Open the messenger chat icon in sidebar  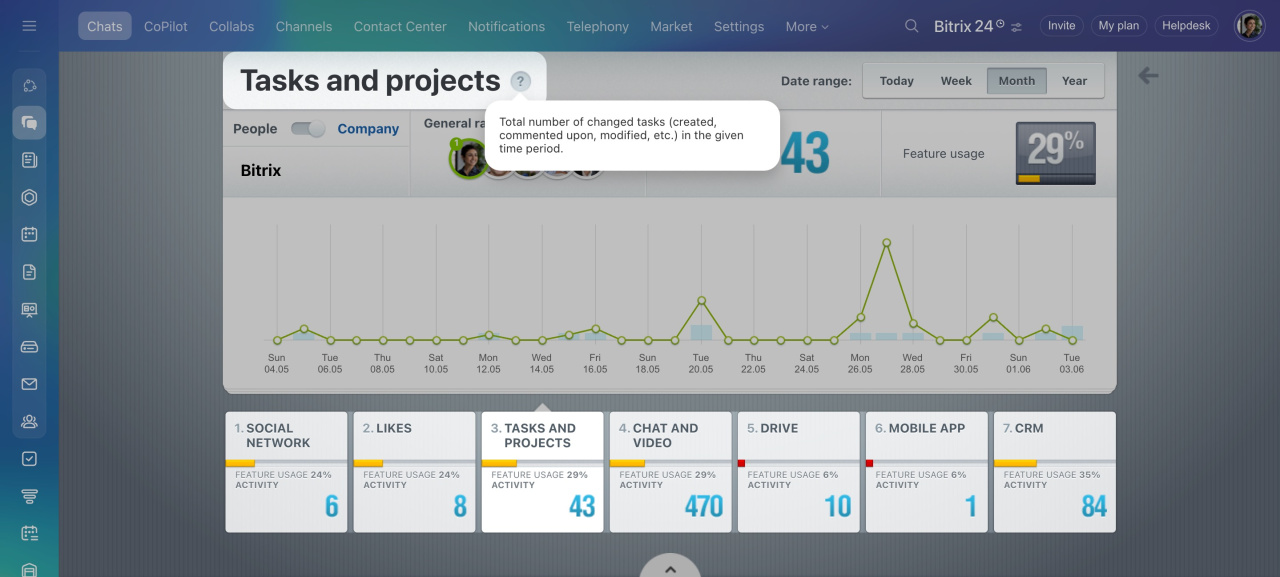(29, 123)
